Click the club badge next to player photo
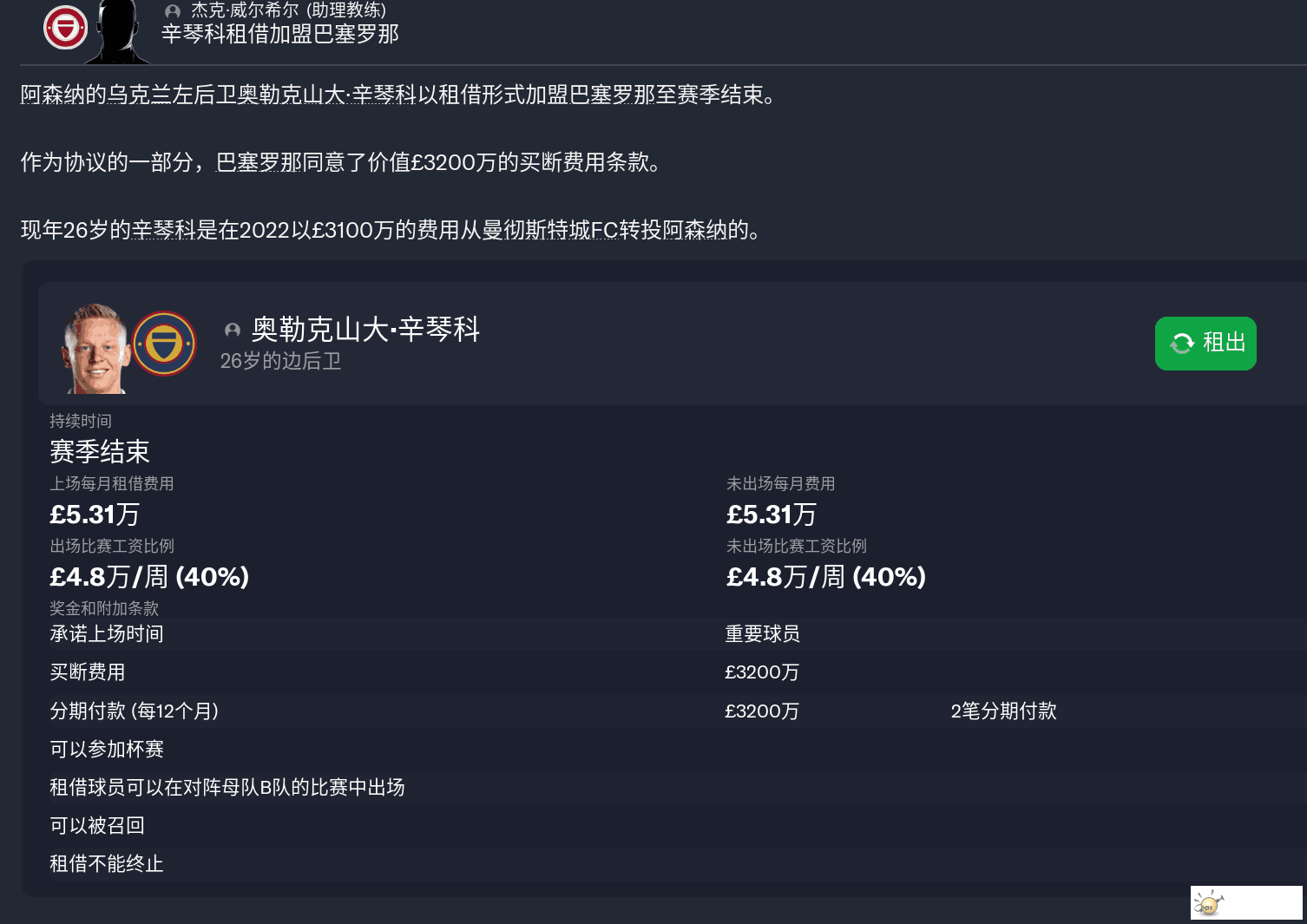The image size is (1307, 924). pos(164,344)
